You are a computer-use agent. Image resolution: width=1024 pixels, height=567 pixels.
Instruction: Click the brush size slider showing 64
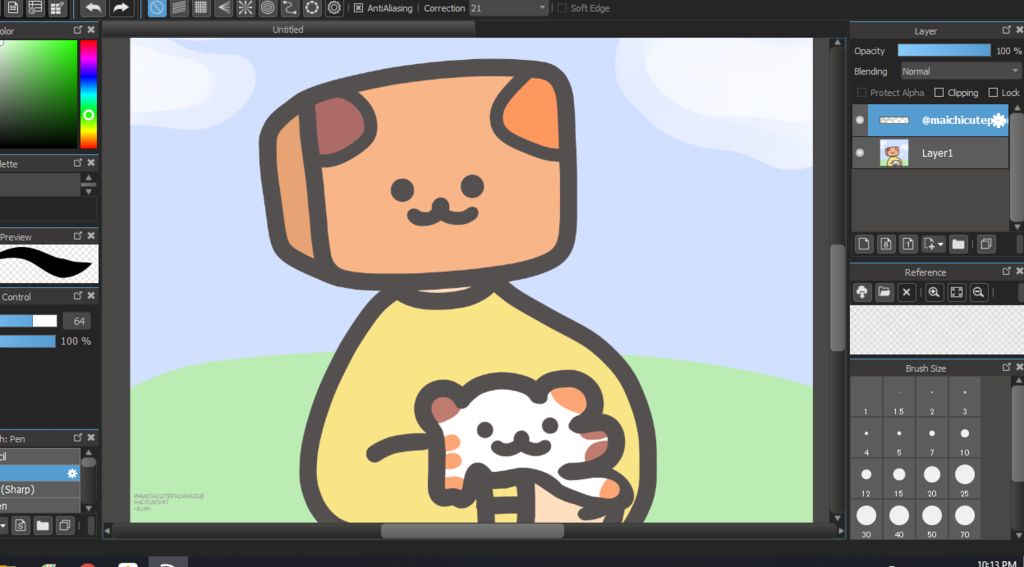click(28, 321)
